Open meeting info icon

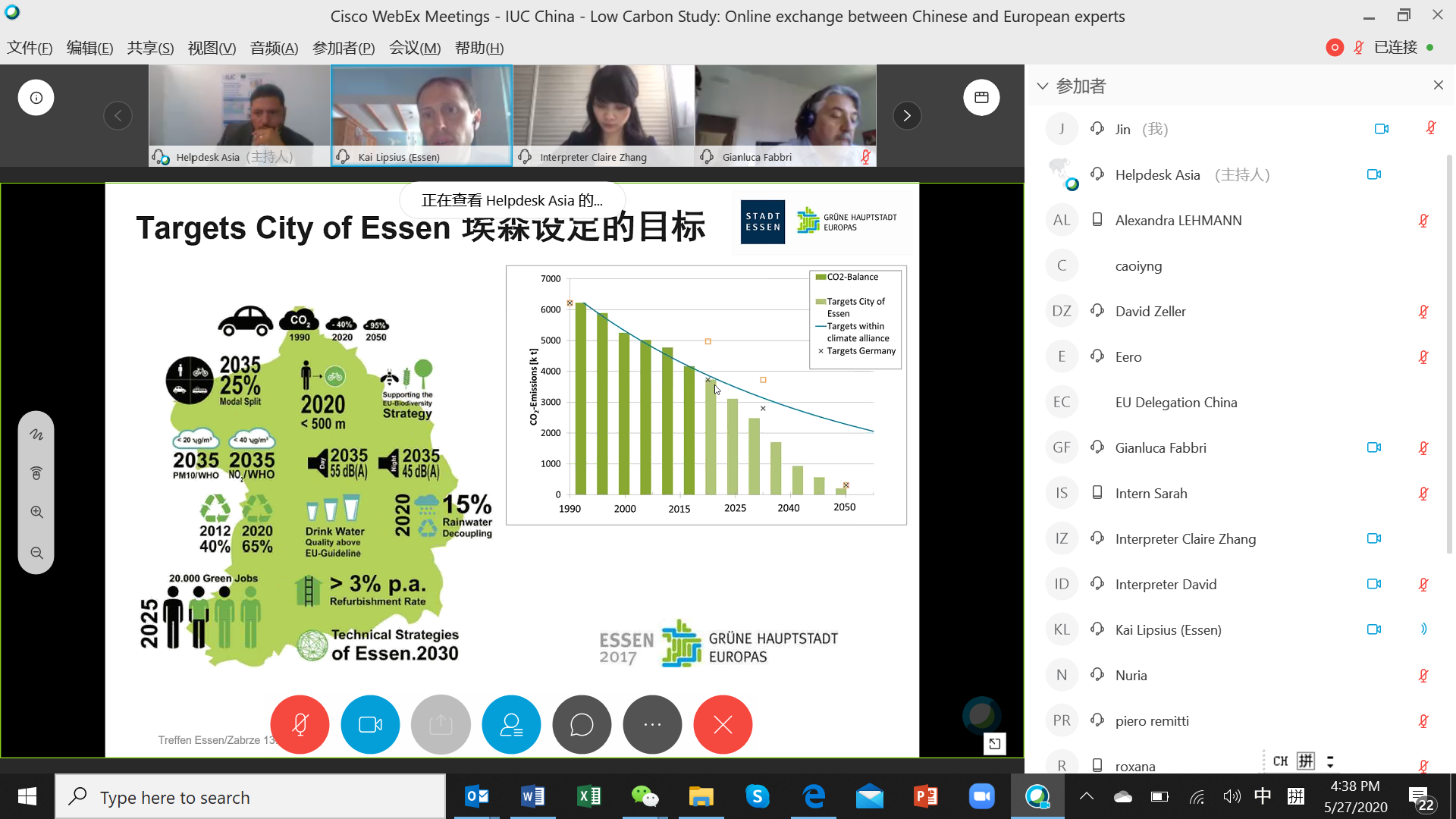tap(36, 98)
